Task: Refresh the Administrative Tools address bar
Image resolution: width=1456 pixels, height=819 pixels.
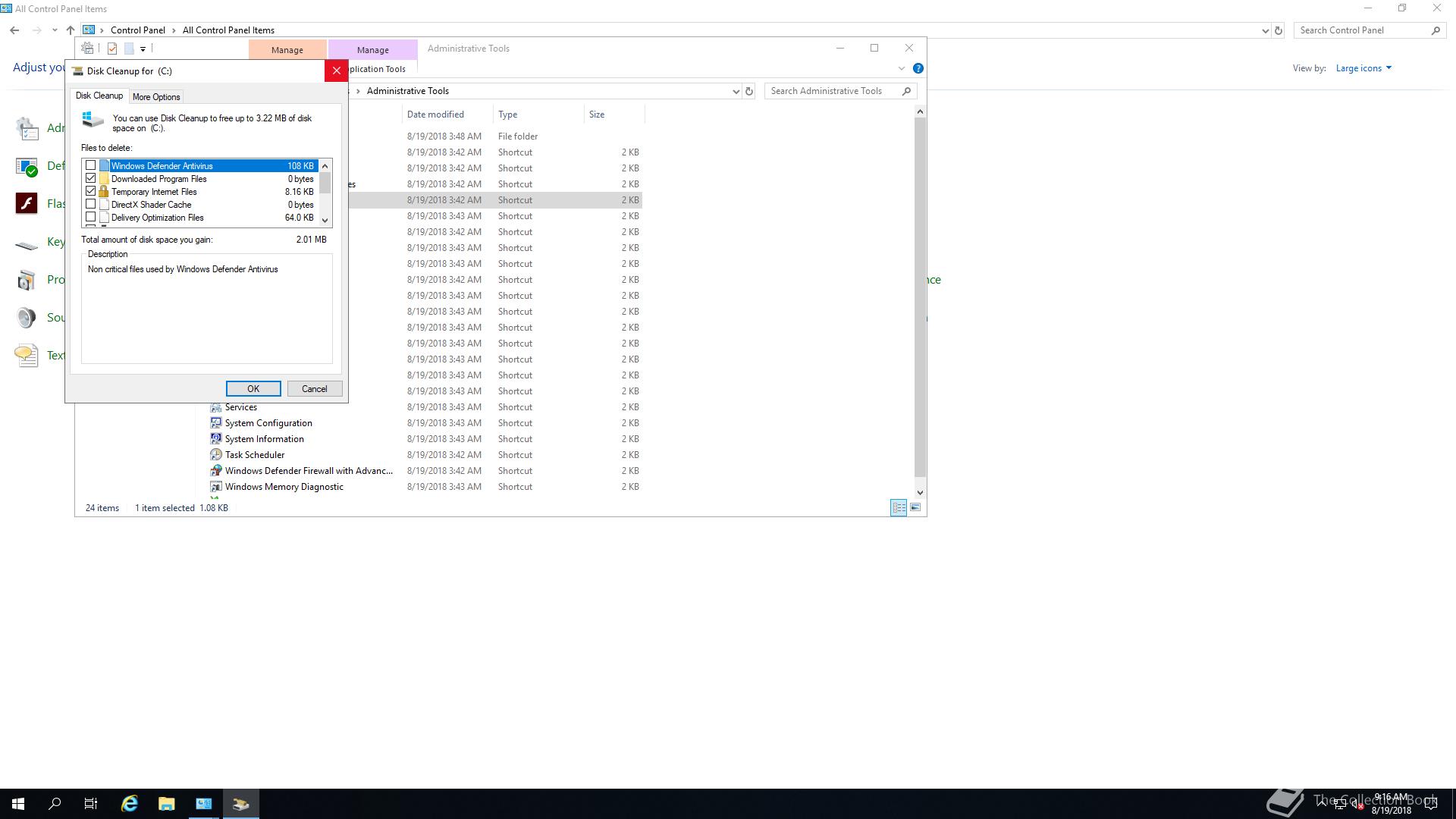Action: (749, 91)
